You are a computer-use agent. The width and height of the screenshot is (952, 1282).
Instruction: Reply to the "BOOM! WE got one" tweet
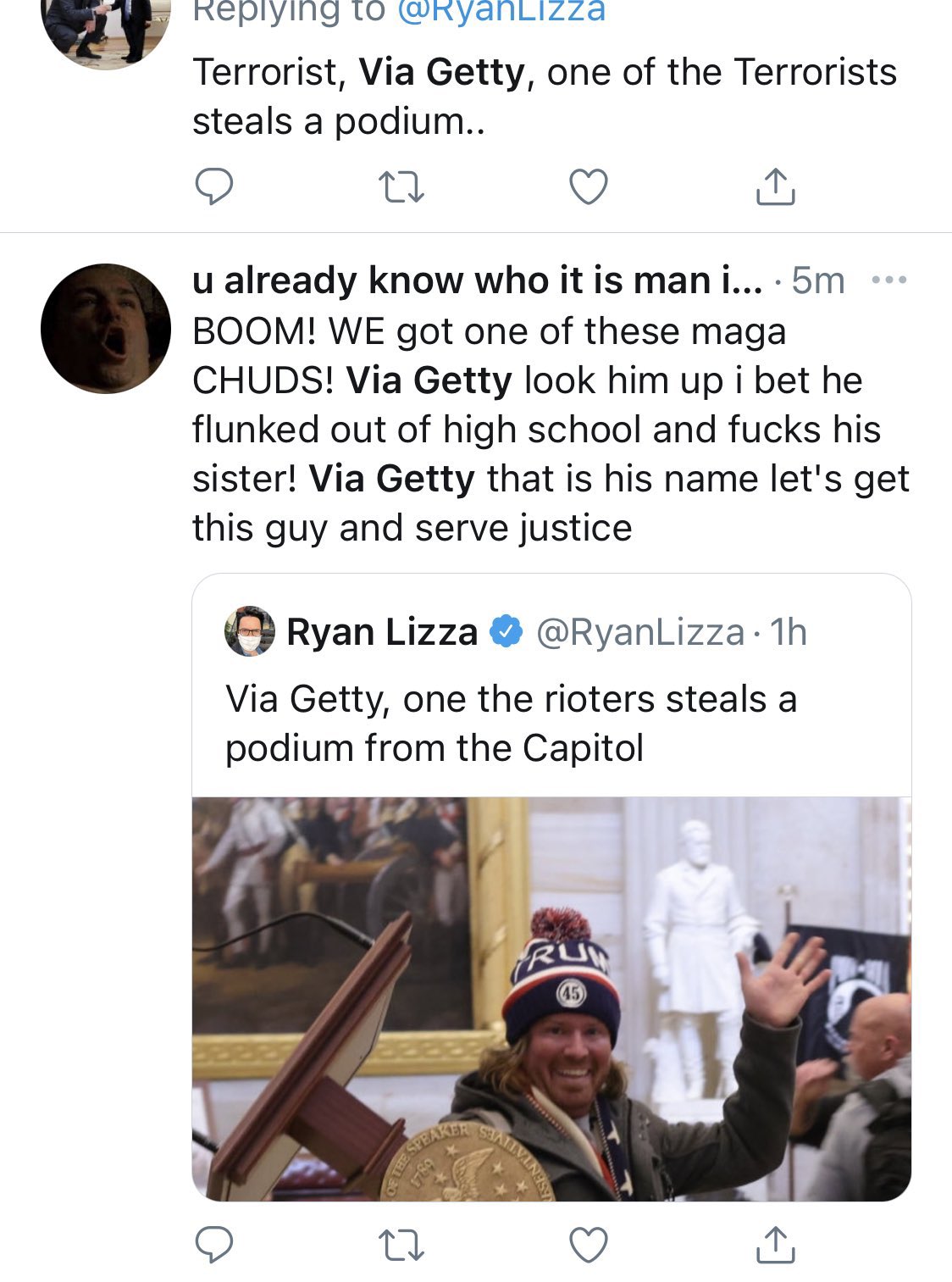(x=214, y=1244)
